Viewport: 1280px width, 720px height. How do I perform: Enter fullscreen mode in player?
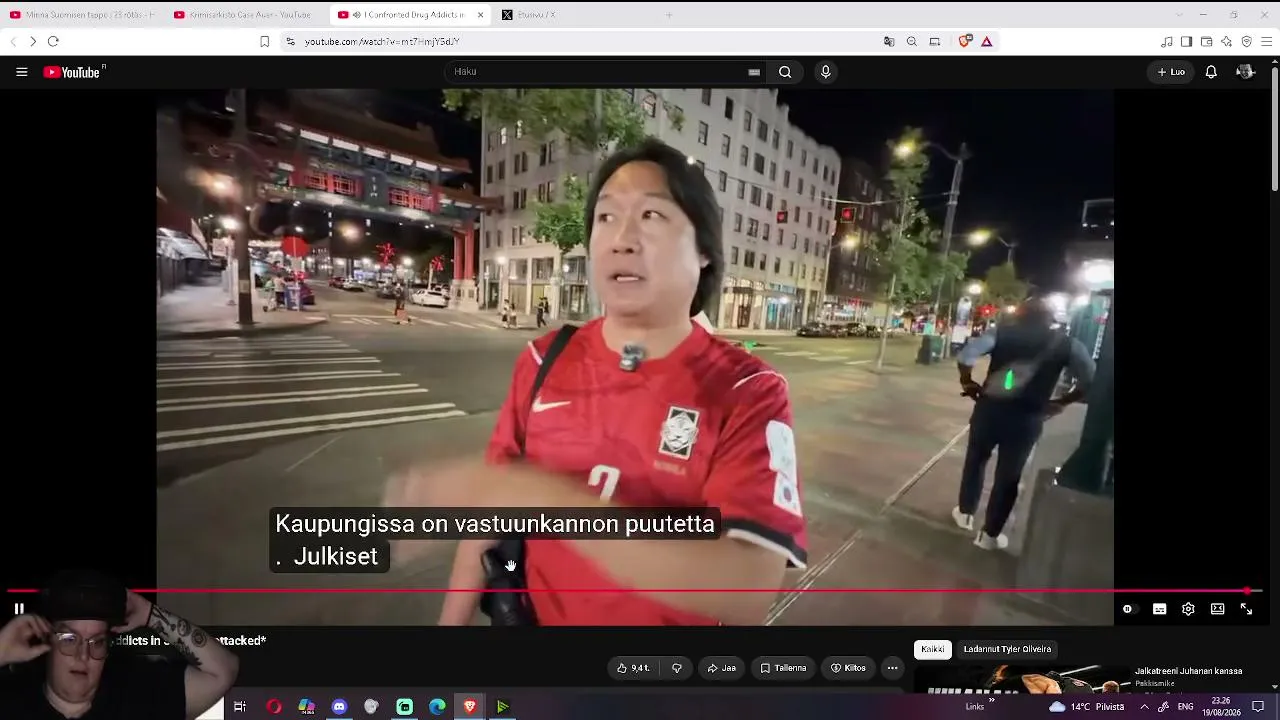tap(1246, 609)
